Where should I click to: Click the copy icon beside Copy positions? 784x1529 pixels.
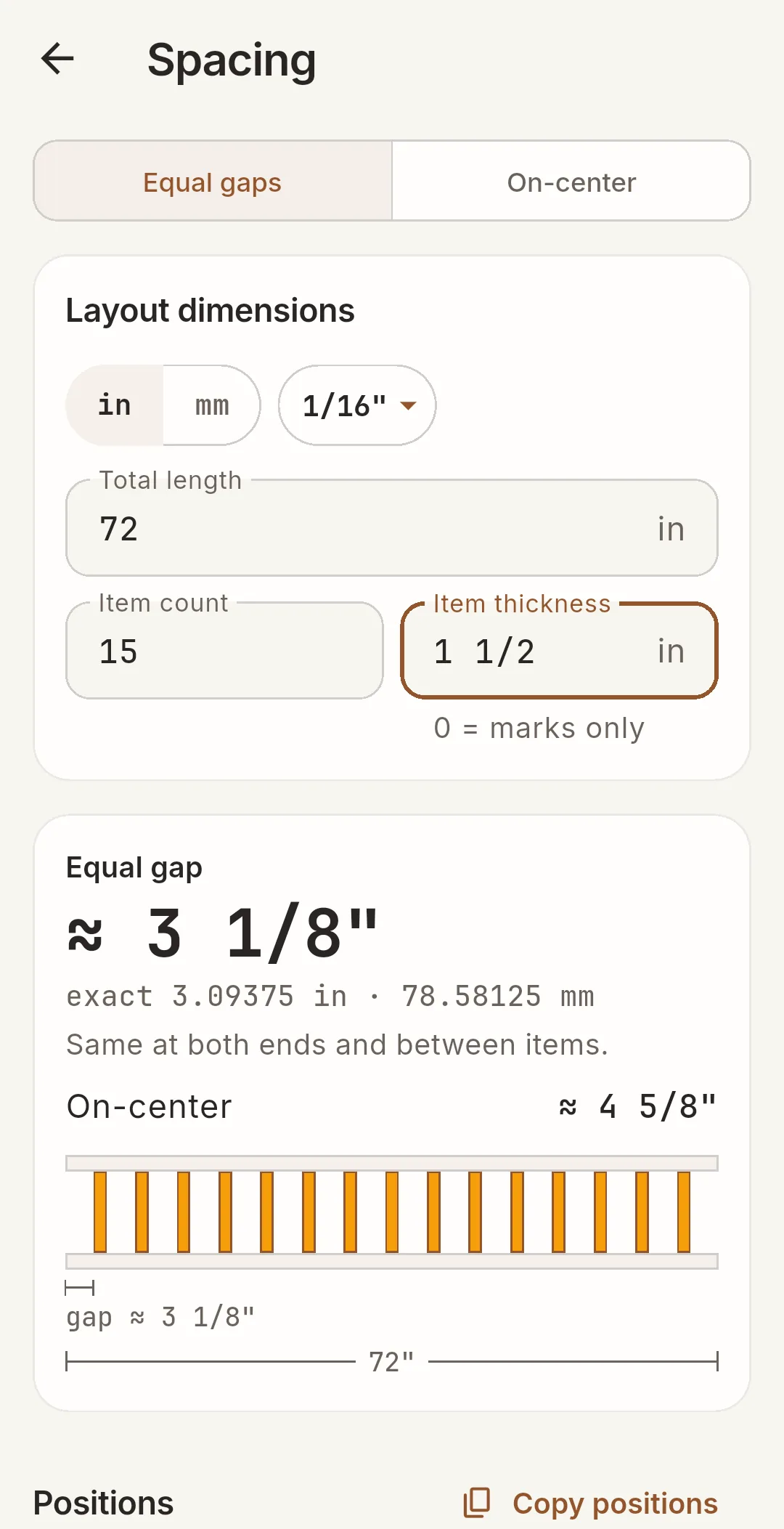(x=477, y=1503)
